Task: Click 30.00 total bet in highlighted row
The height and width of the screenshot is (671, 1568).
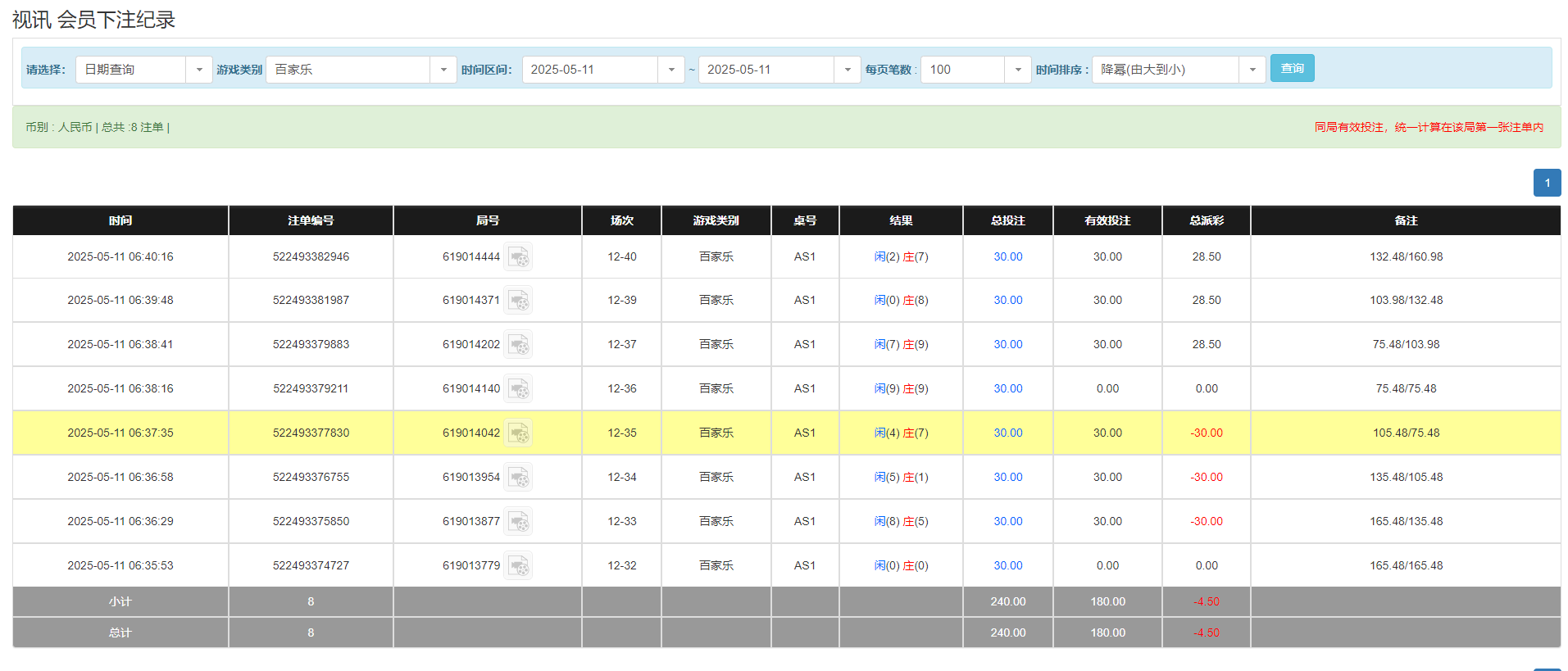Action: (x=1007, y=433)
